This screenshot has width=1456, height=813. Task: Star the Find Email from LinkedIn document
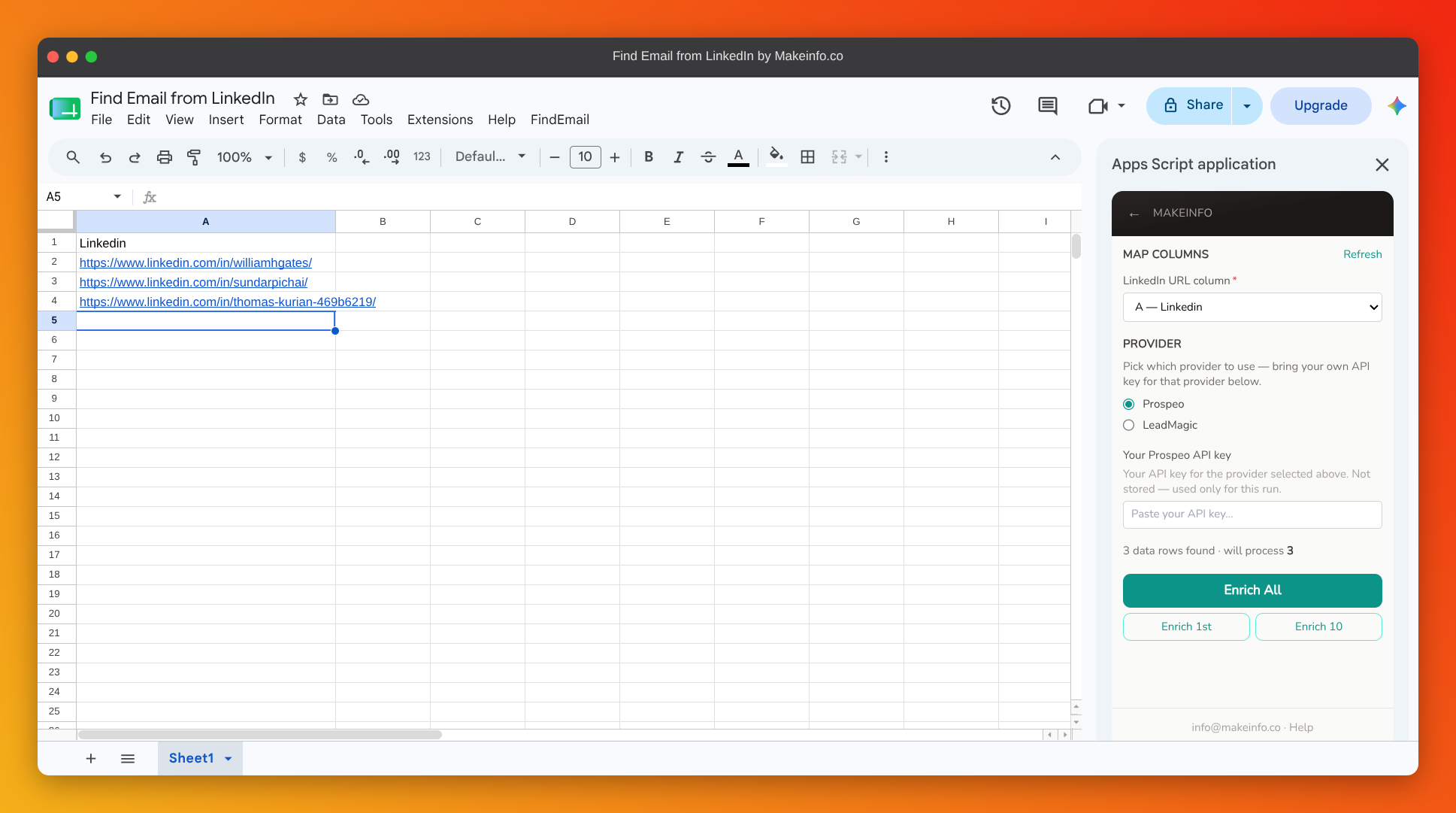pos(301,99)
